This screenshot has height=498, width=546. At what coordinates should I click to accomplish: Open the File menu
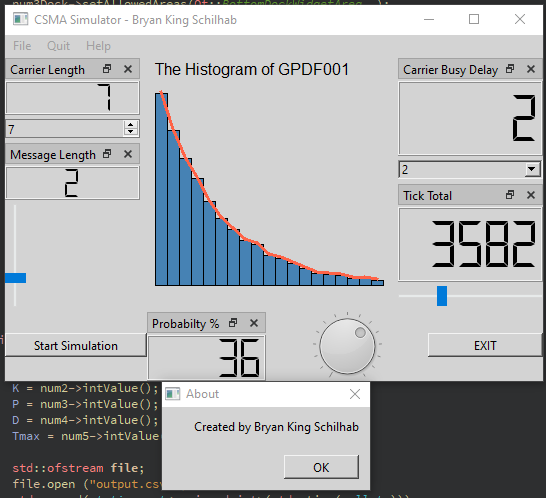[x=22, y=46]
